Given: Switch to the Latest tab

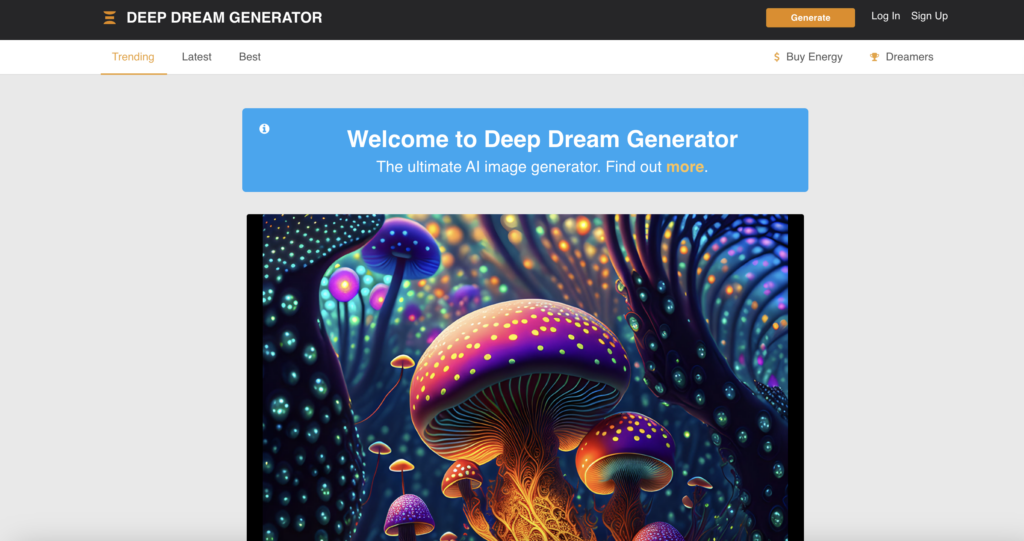Looking at the screenshot, I should [196, 57].
